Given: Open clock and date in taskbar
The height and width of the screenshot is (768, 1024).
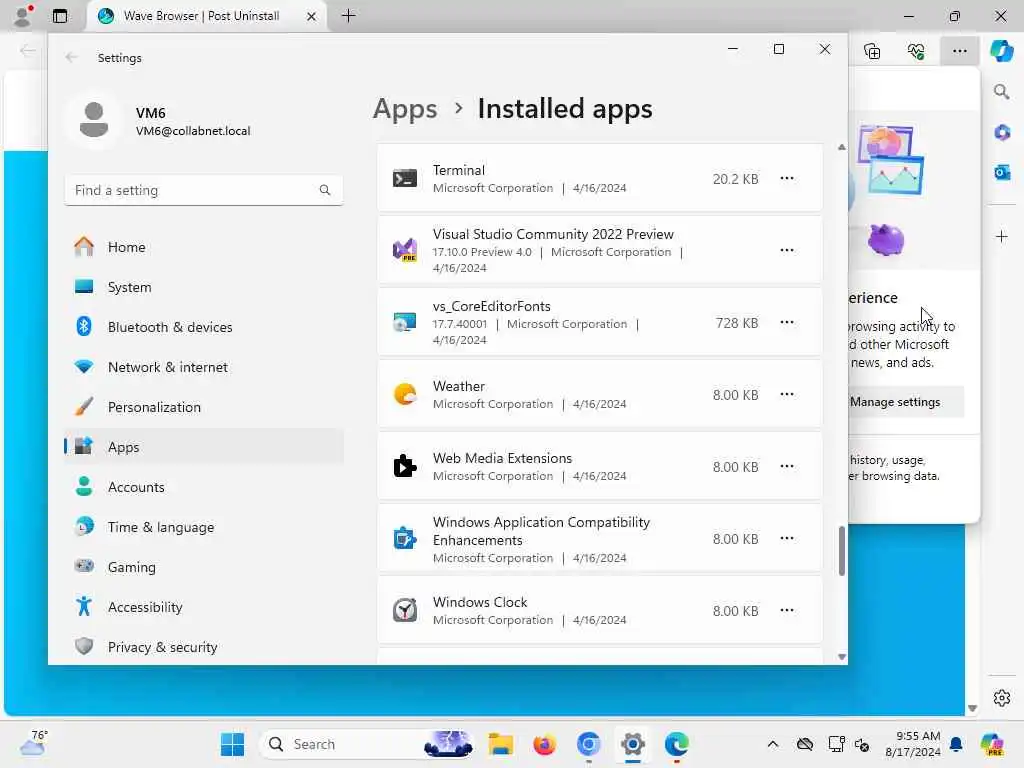Looking at the screenshot, I should 913,744.
